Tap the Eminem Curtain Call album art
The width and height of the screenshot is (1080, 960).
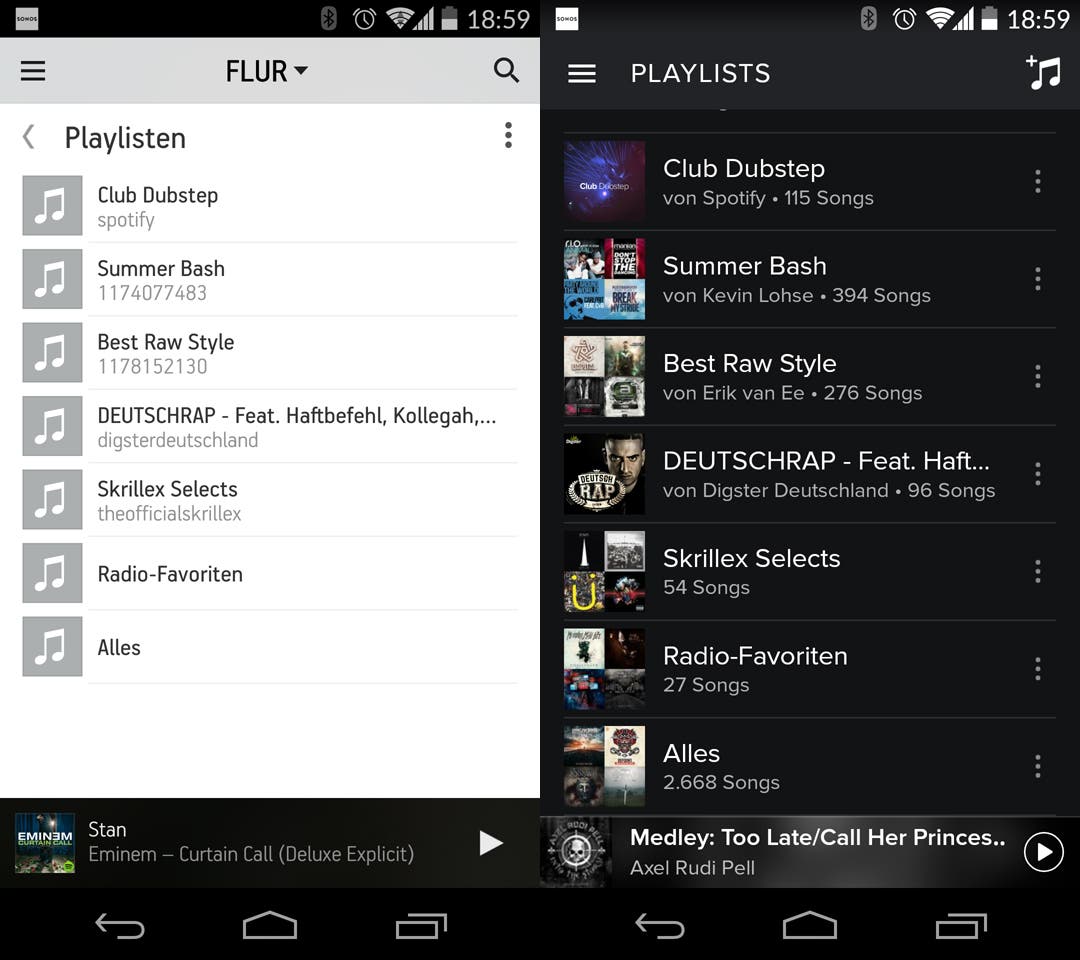point(45,843)
